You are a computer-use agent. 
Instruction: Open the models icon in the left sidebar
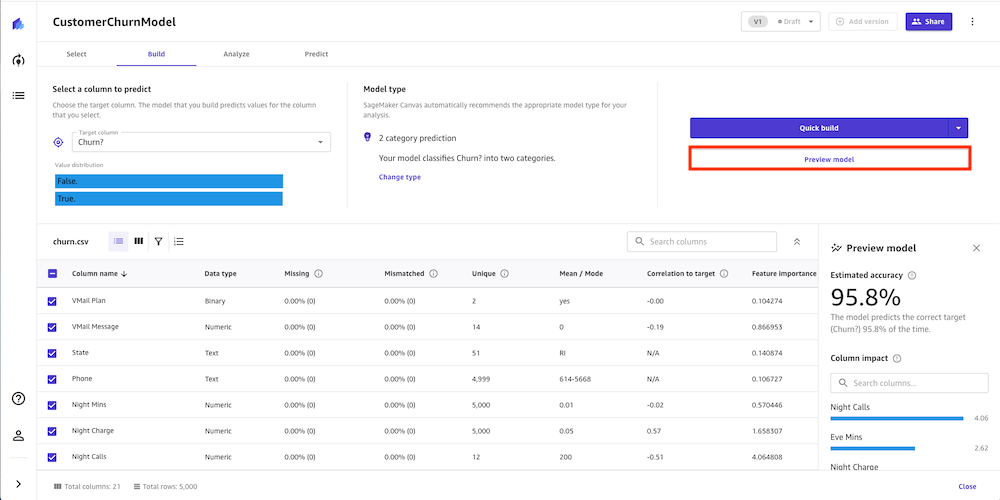[18, 61]
